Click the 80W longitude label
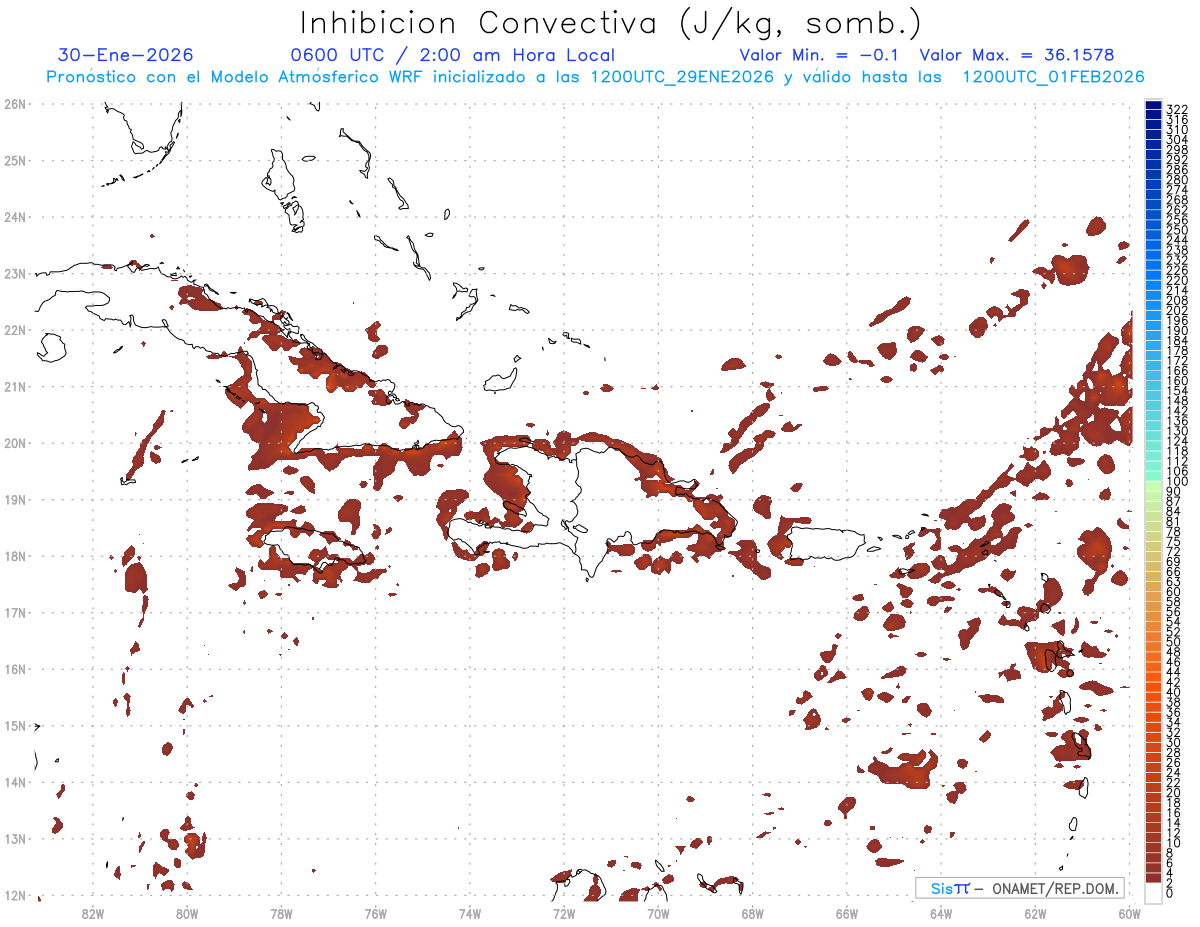Image resolution: width=1200 pixels, height=927 pixels. 187,913
